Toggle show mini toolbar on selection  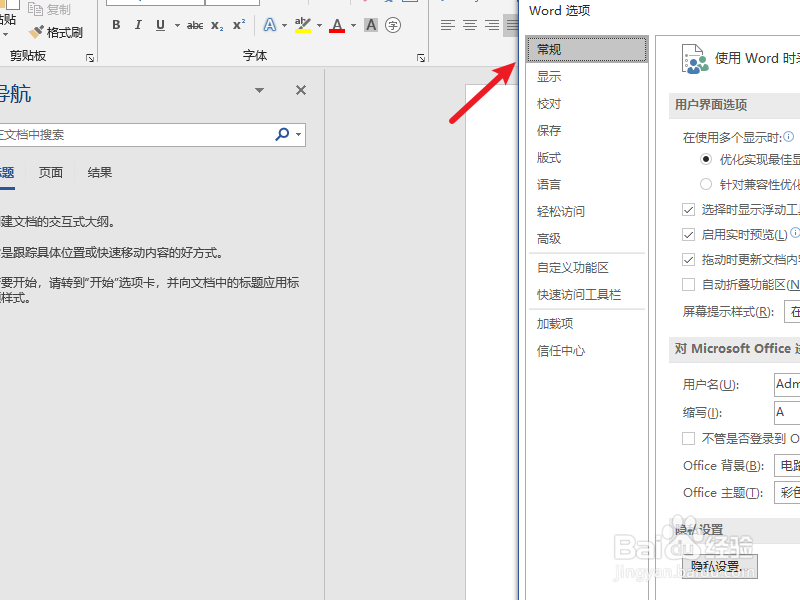(x=688, y=209)
